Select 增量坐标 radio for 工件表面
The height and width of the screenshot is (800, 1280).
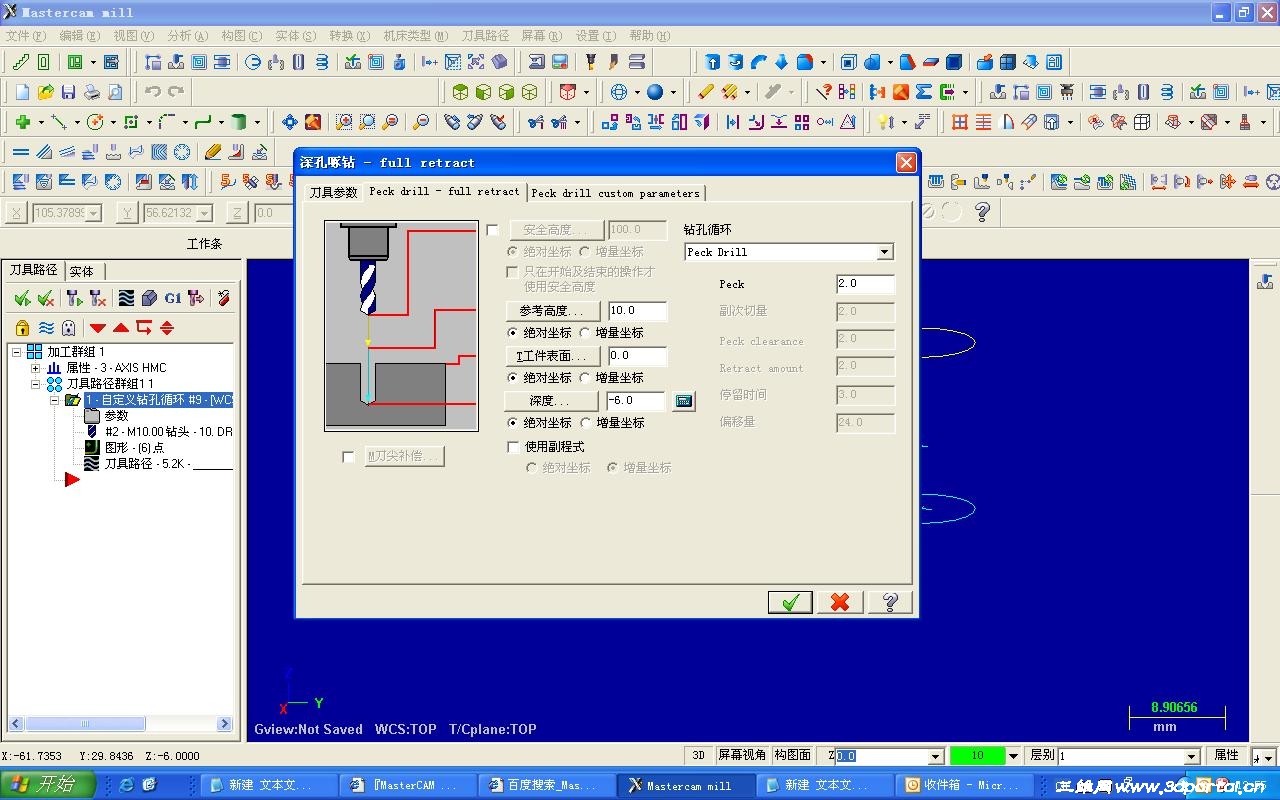[586, 378]
